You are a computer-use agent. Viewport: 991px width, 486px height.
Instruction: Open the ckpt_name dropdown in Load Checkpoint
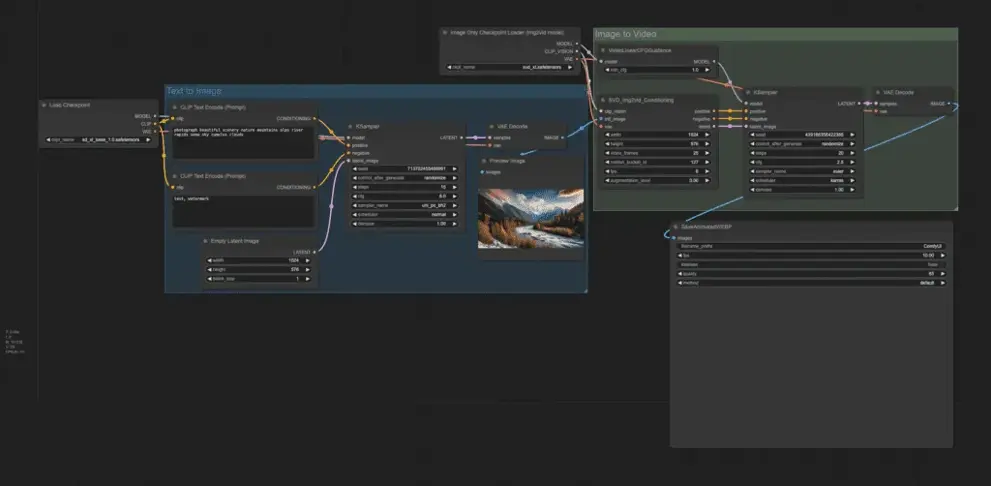(98, 140)
